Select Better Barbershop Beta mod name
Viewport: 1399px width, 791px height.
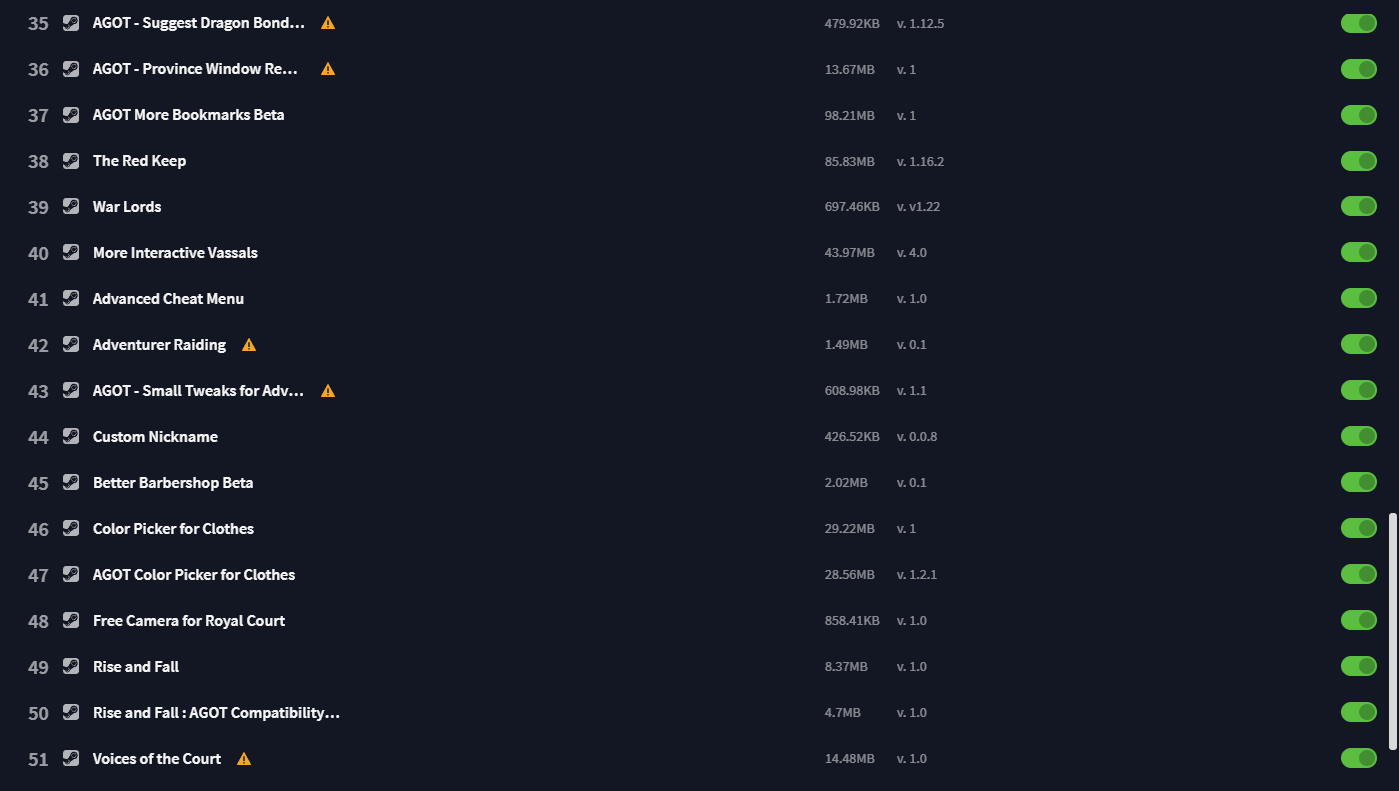173,482
